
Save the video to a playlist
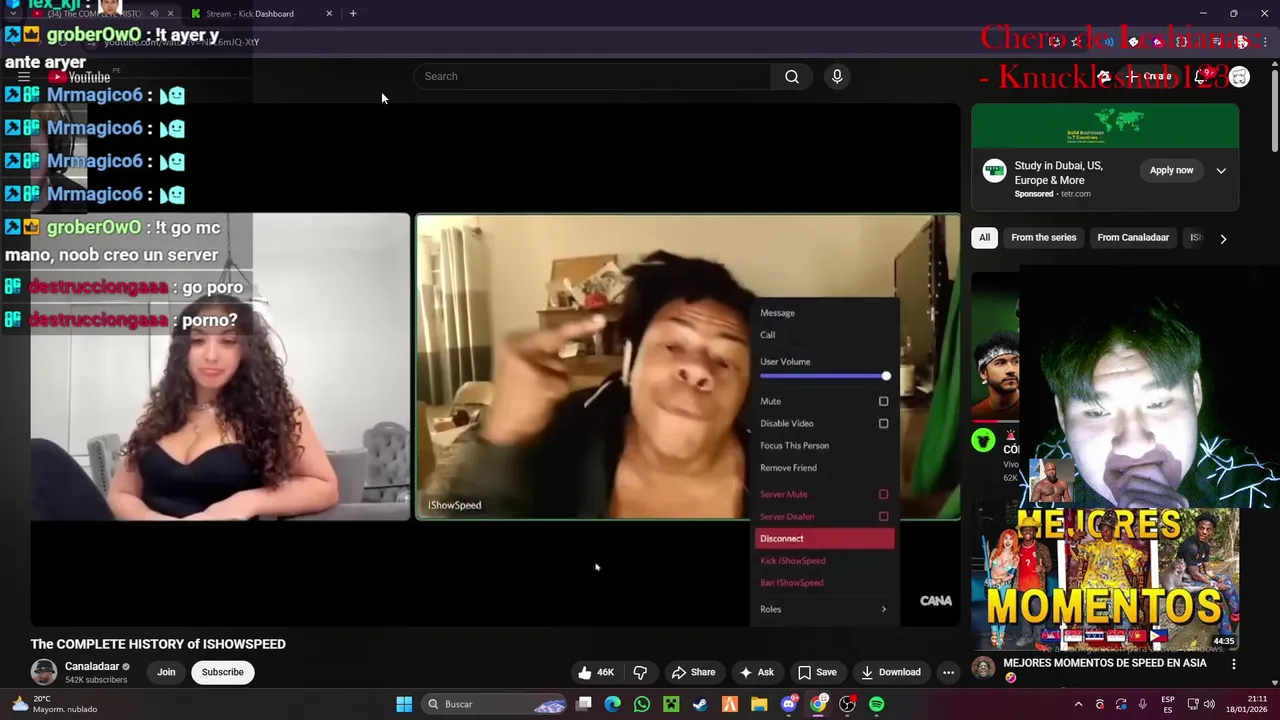(816, 672)
